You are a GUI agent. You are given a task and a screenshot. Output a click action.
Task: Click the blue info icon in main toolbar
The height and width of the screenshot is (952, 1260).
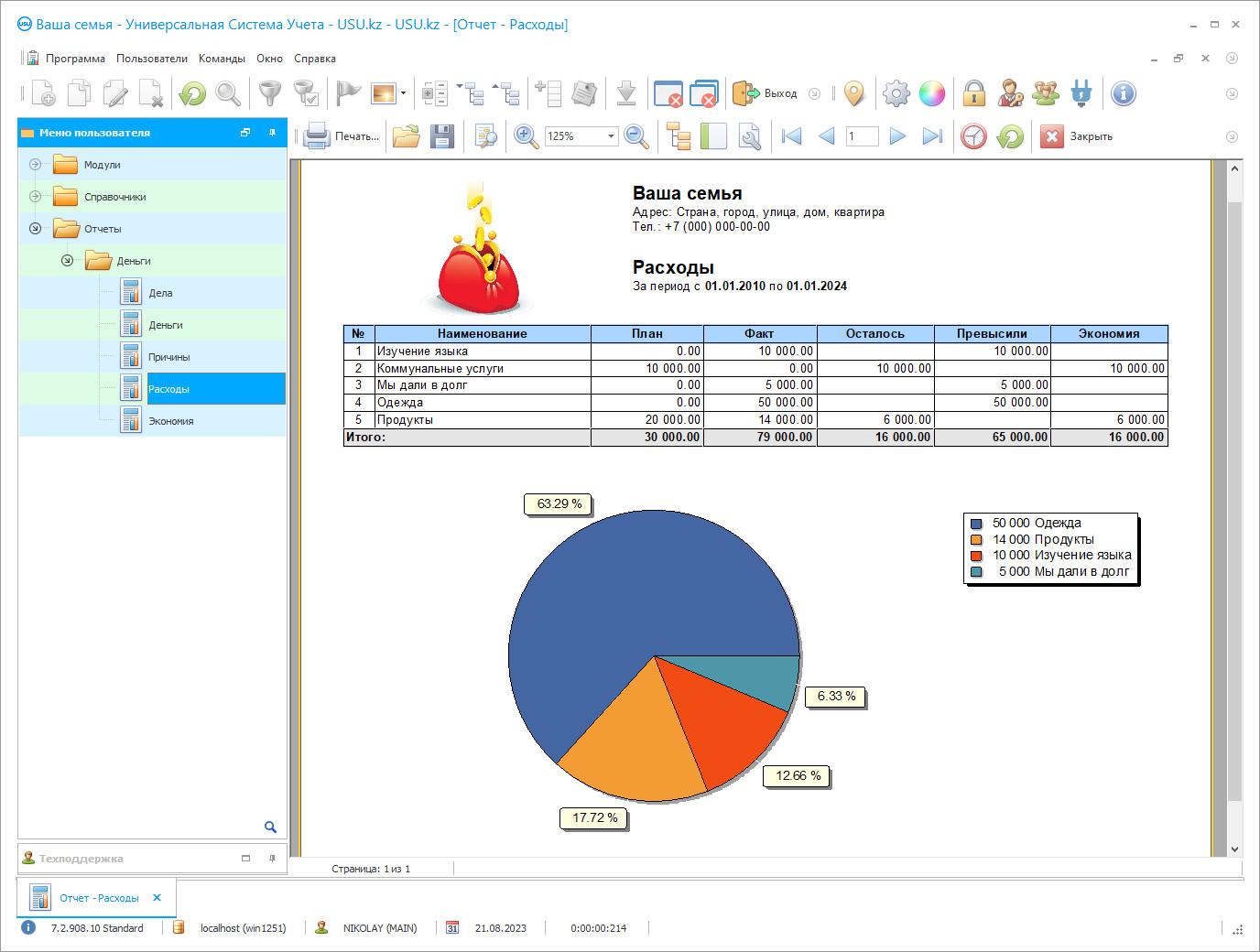point(1124,93)
